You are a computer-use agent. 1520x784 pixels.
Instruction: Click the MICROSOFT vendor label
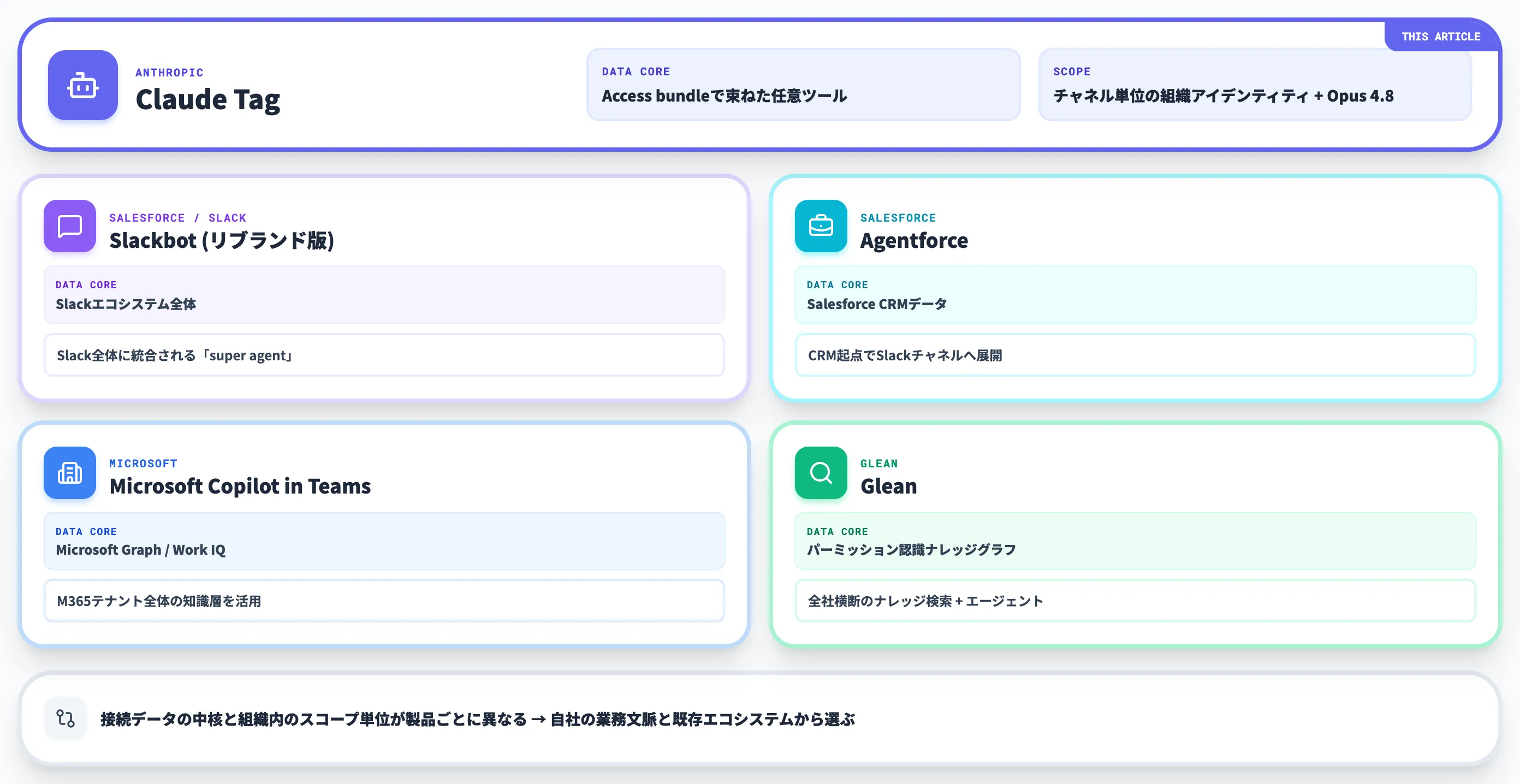coord(144,464)
